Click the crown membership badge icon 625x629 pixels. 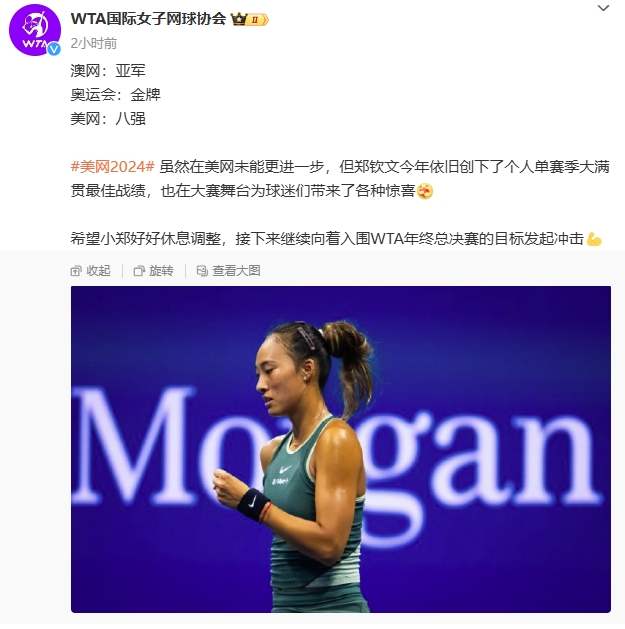coord(238,19)
